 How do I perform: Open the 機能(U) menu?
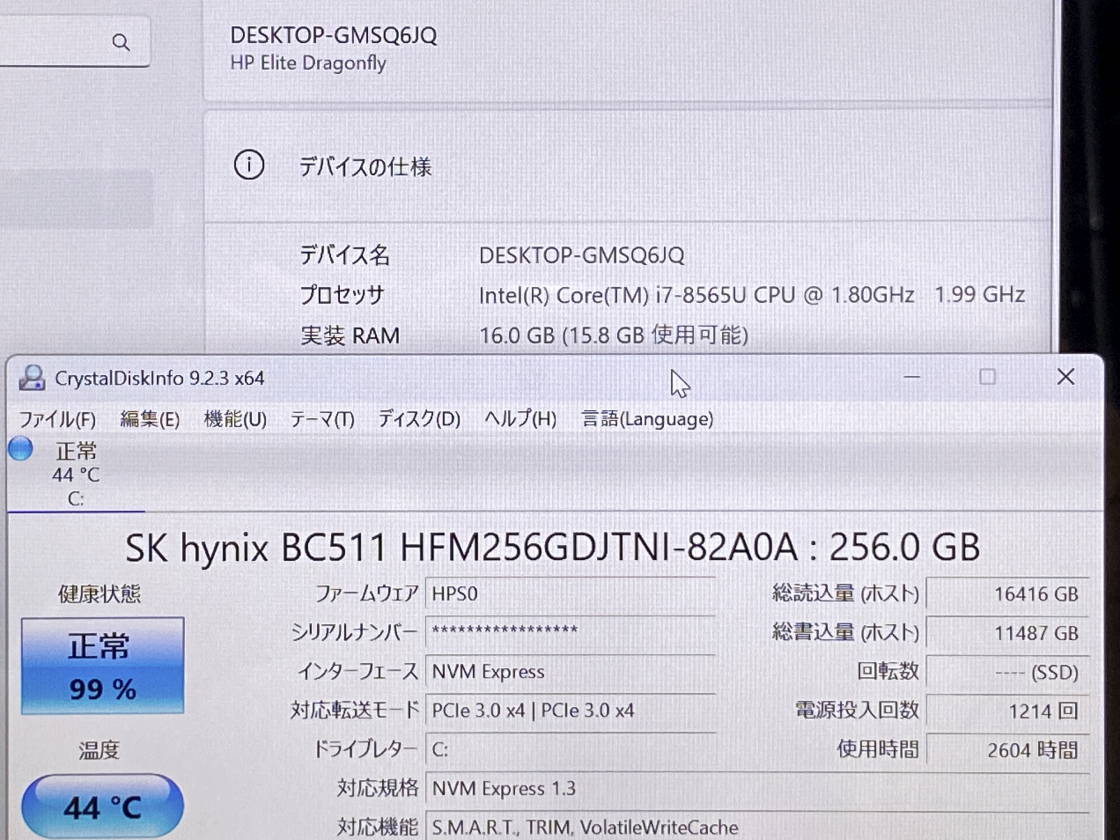235,419
